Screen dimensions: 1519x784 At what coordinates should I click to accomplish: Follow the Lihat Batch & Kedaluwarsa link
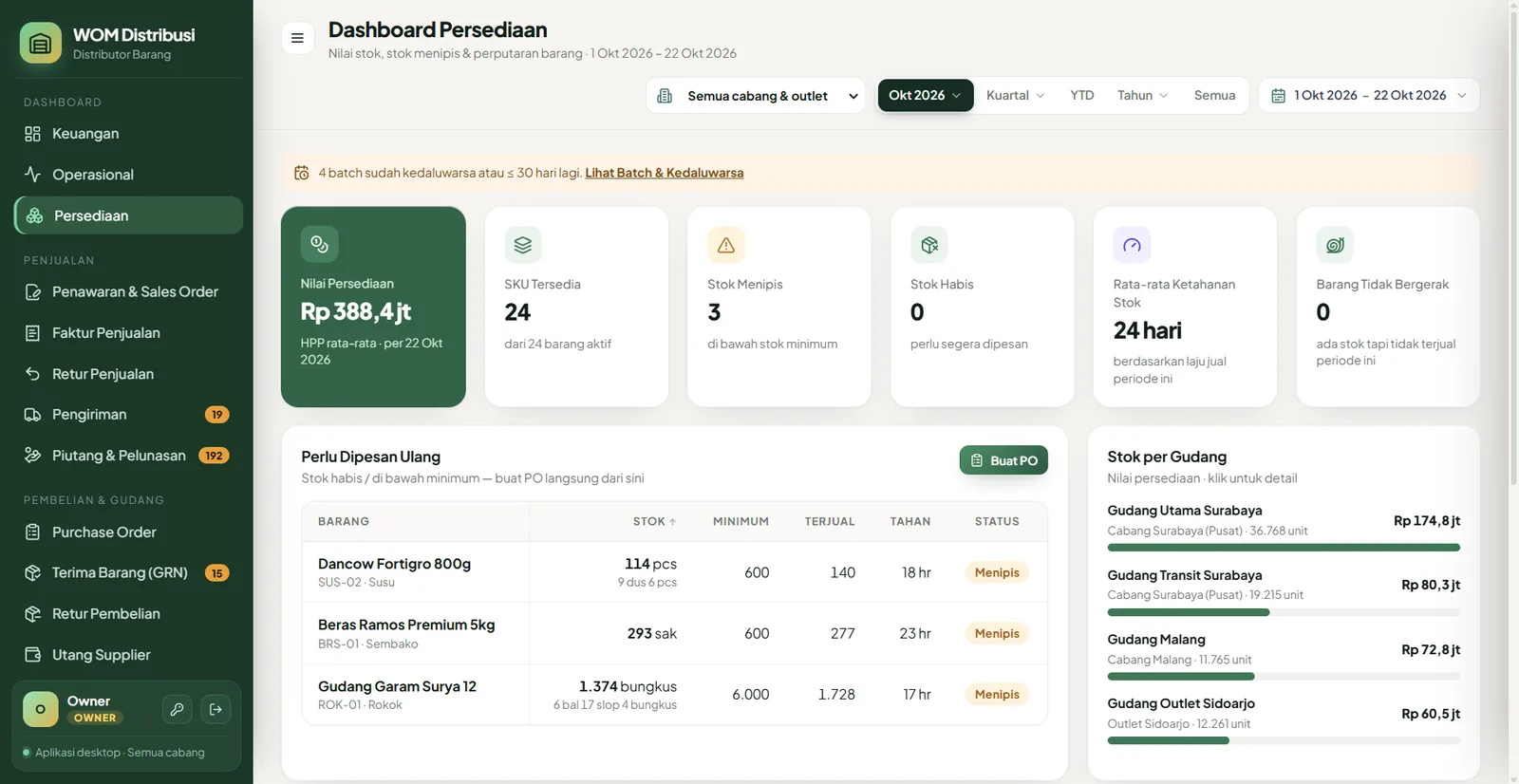pos(665,173)
